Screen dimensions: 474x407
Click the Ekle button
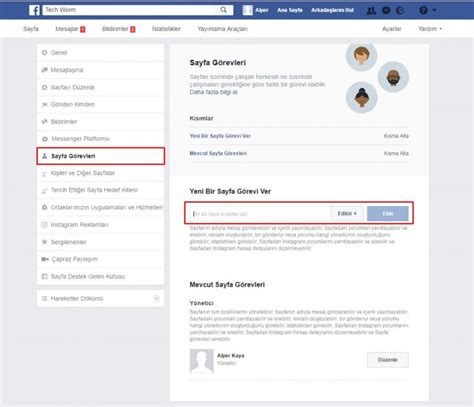point(388,213)
